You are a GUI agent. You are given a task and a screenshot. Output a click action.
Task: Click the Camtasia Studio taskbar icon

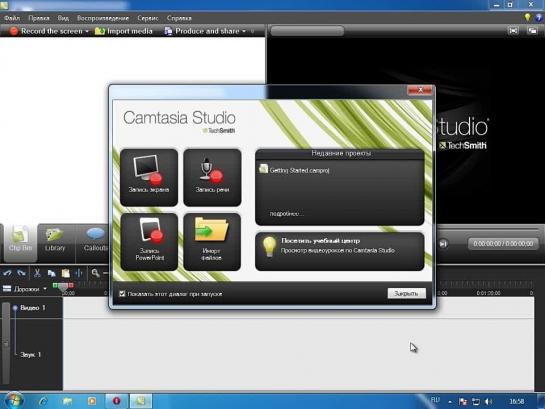pyautogui.click(x=141, y=401)
